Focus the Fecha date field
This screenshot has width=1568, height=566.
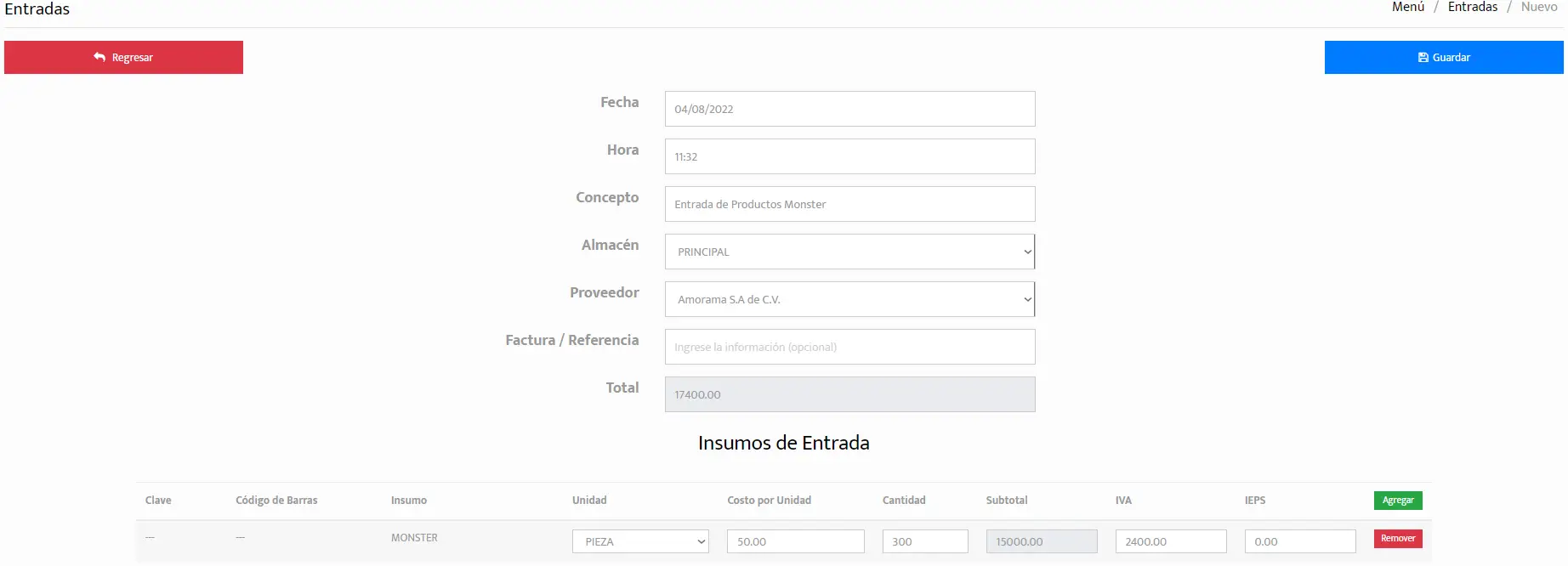click(x=849, y=109)
